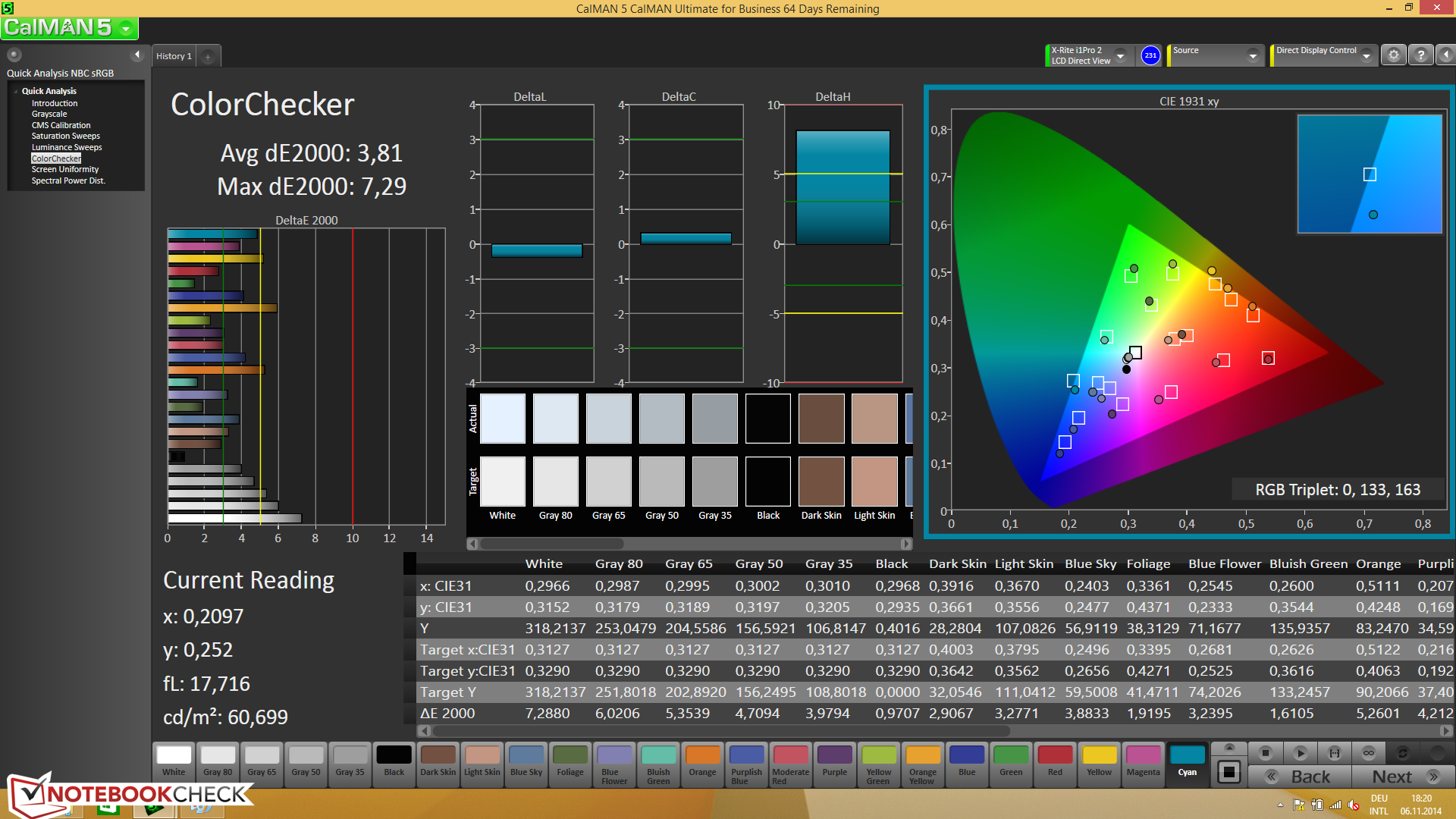Select Grayscale in the workflow tree
This screenshot has height=819, width=1456.
pos(49,114)
